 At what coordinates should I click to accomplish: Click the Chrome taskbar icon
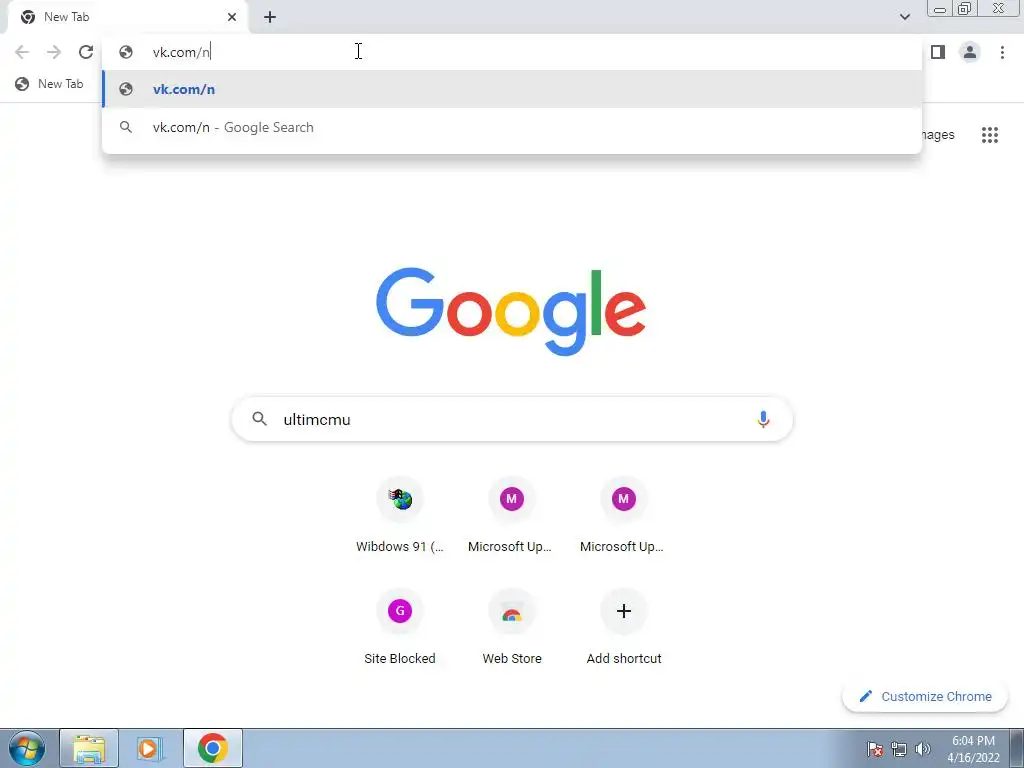point(212,748)
